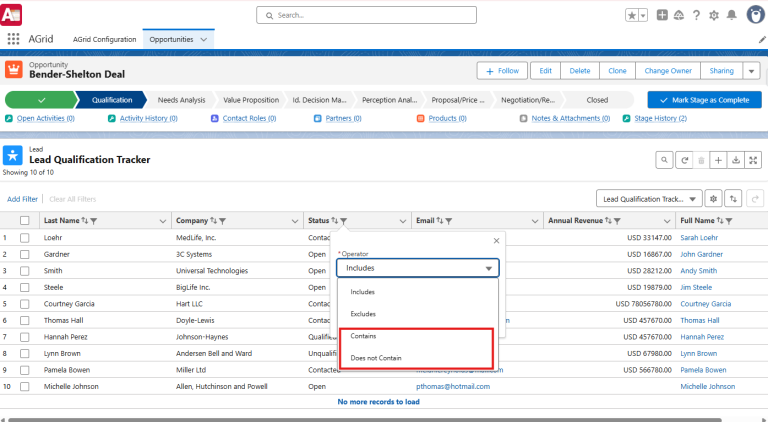
Task: Open the Operator combo box showing Includes
Action: (418, 268)
